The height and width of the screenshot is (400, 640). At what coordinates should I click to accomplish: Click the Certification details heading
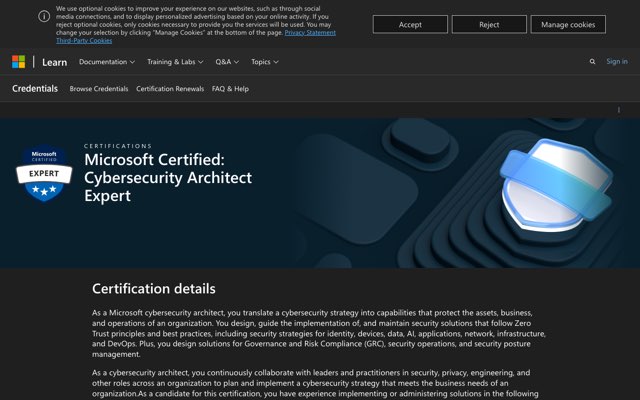point(153,289)
